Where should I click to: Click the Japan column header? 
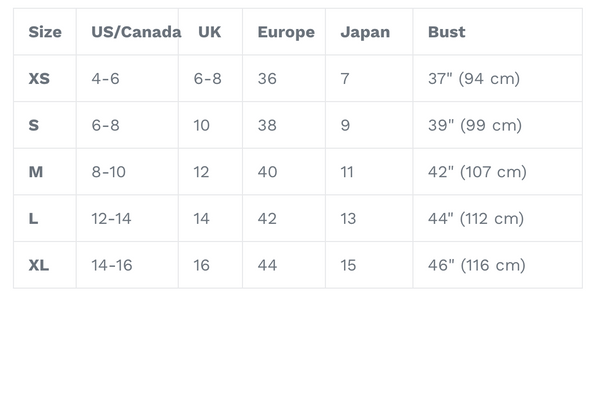[x=365, y=33]
